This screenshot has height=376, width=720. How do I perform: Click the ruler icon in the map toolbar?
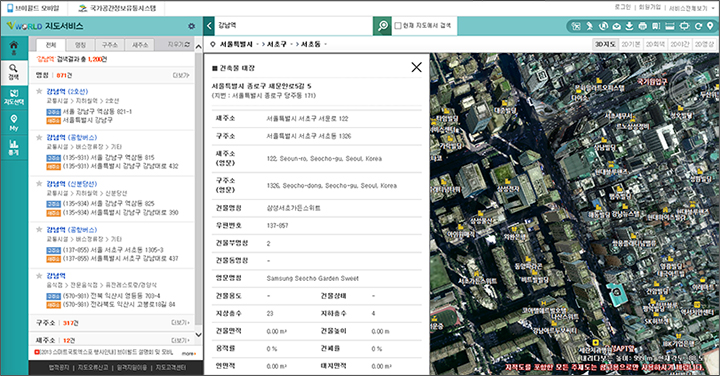pos(670,26)
